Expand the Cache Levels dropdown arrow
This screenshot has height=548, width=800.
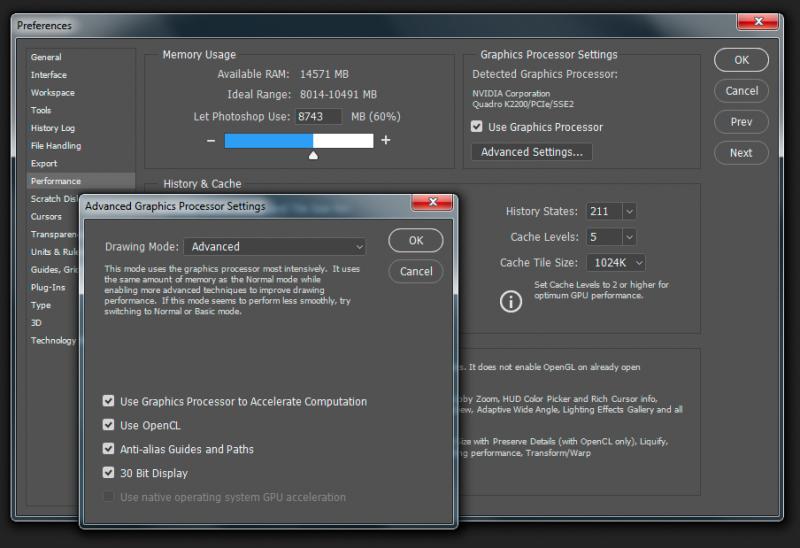[x=629, y=237]
